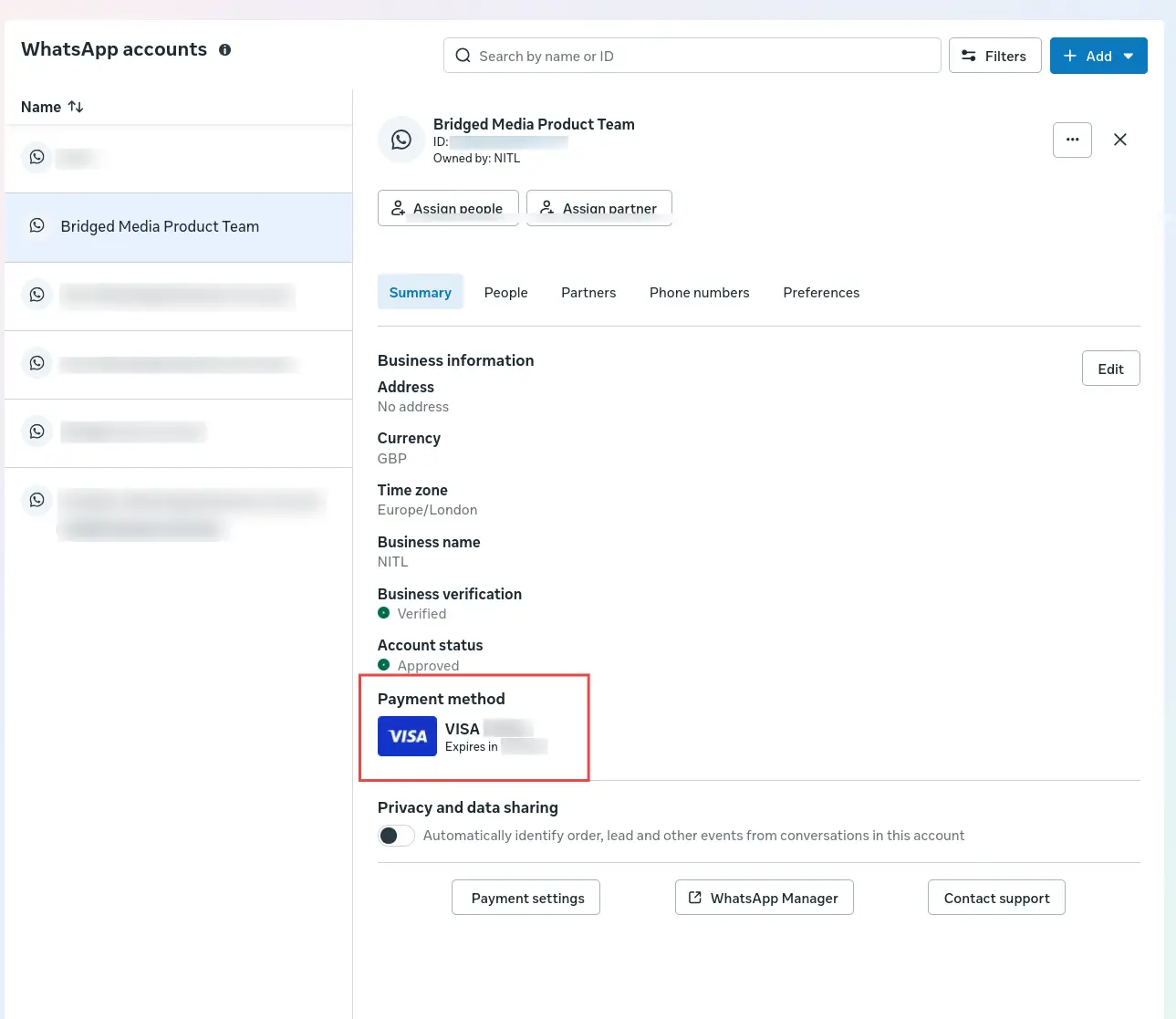The width and height of the screenshot is (1176, 1019).
Task: Click the large WhatsApp avatar in account header
Action: [401, 140]
